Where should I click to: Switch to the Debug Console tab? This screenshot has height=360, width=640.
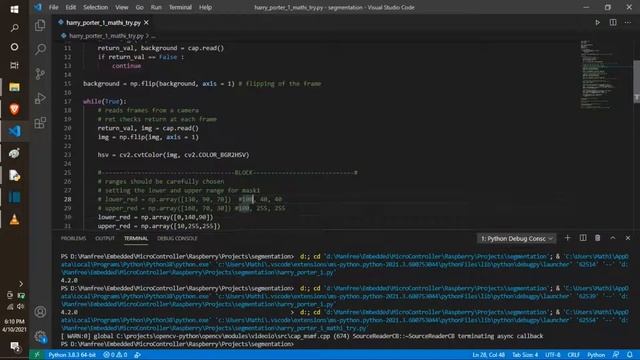coord(177,238)
